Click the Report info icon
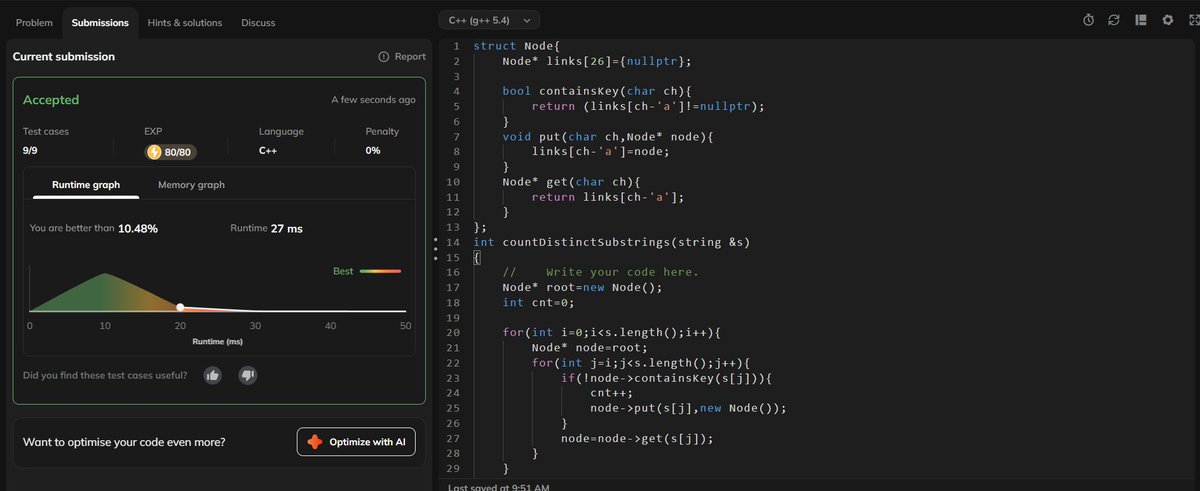Image resolution: width=1200 pixels, height=491 pixels. pyautogui.click(x=383, y=57)
